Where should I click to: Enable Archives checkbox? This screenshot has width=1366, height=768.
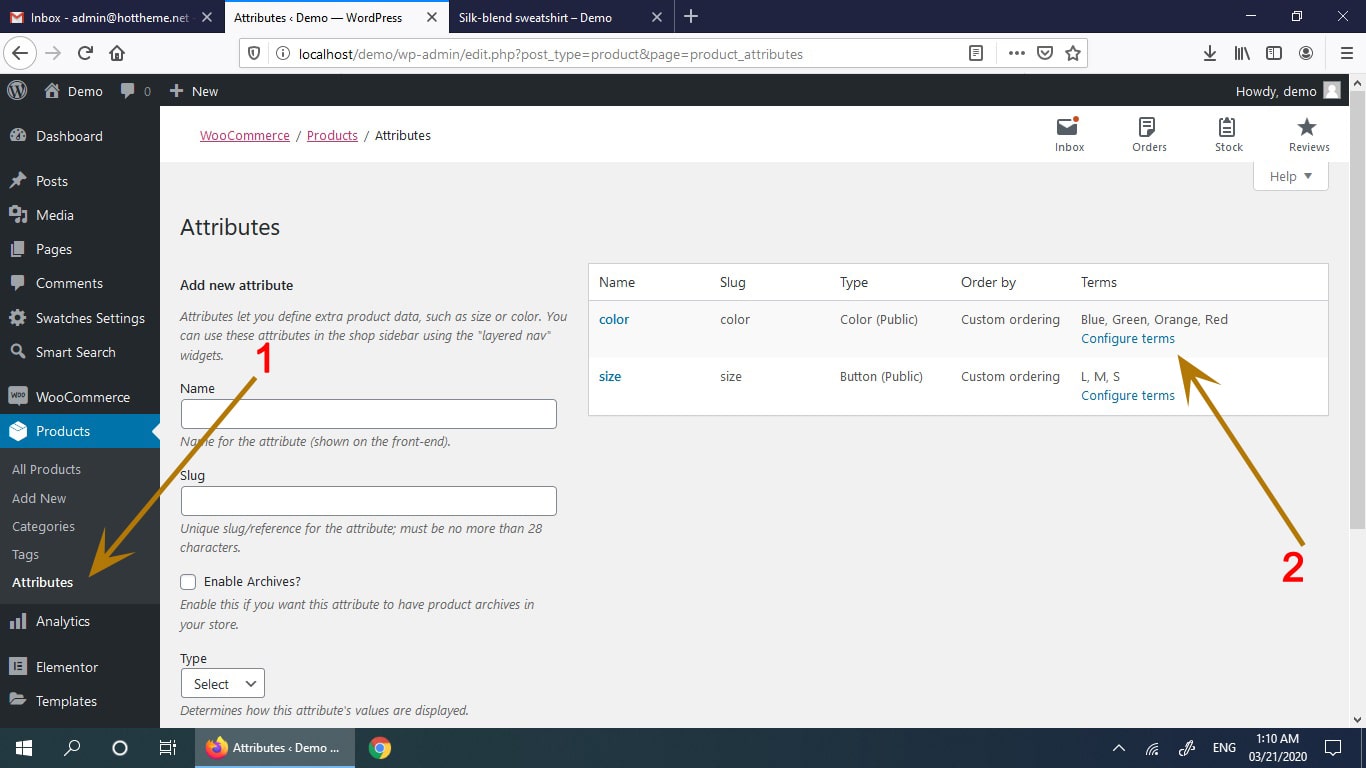[x=188, y=582]
